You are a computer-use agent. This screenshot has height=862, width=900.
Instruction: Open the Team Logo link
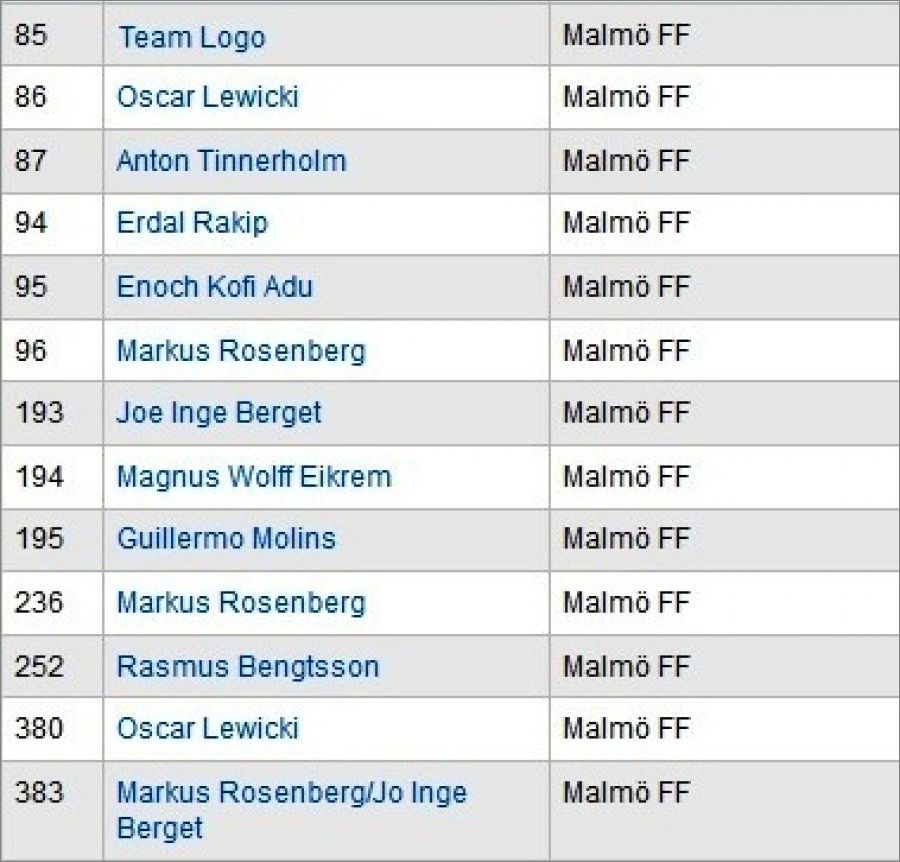(191, 38)
